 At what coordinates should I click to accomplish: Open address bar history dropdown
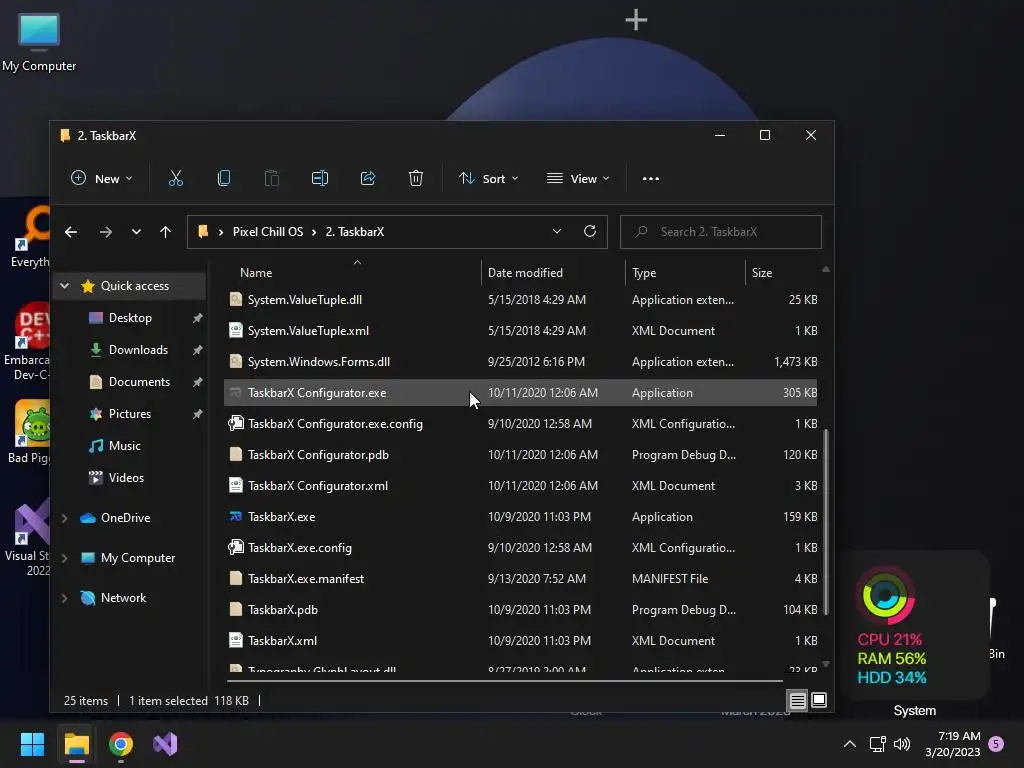pos(557,231)
